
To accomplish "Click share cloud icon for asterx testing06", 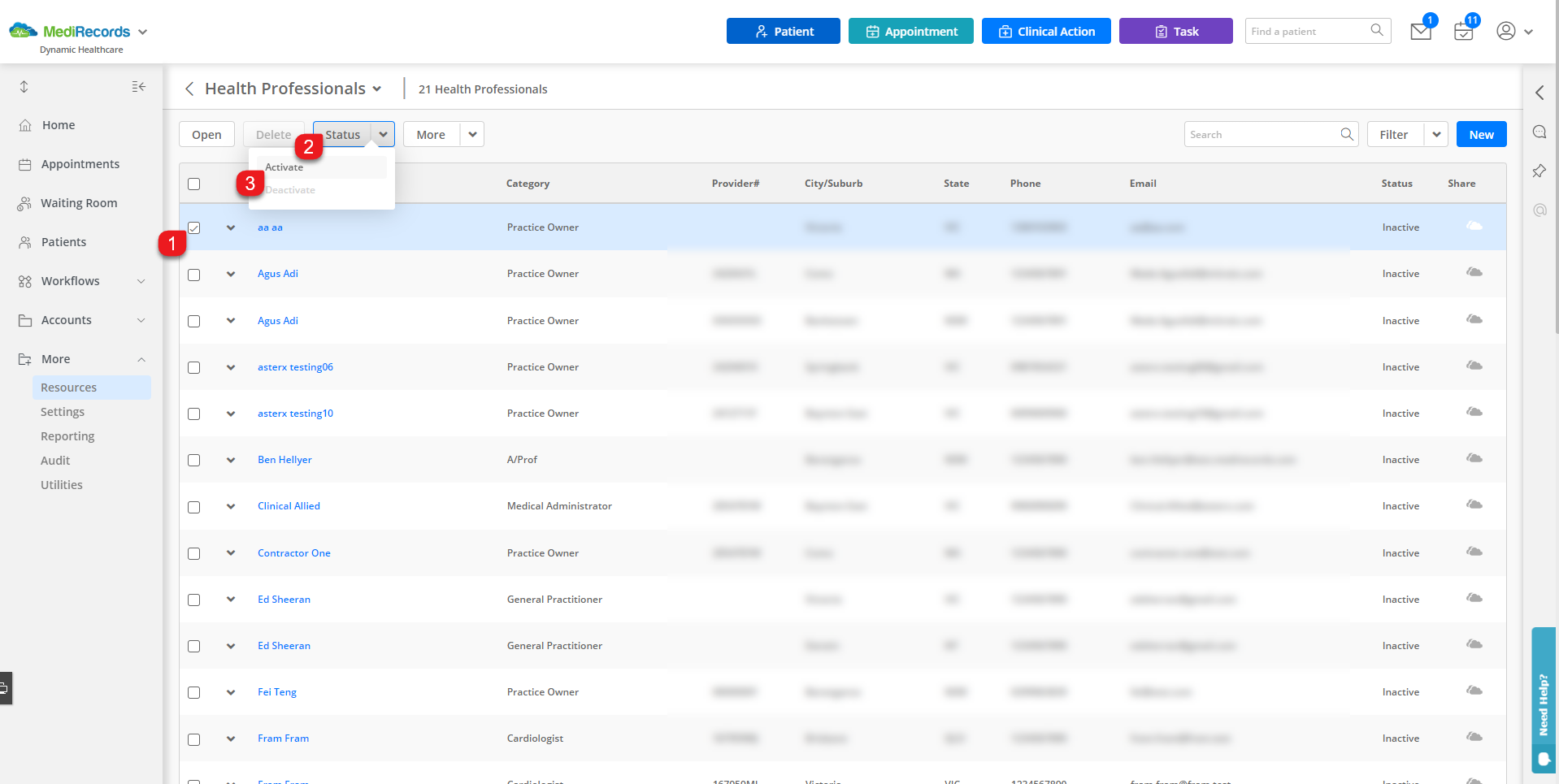I will point(1474,366).
